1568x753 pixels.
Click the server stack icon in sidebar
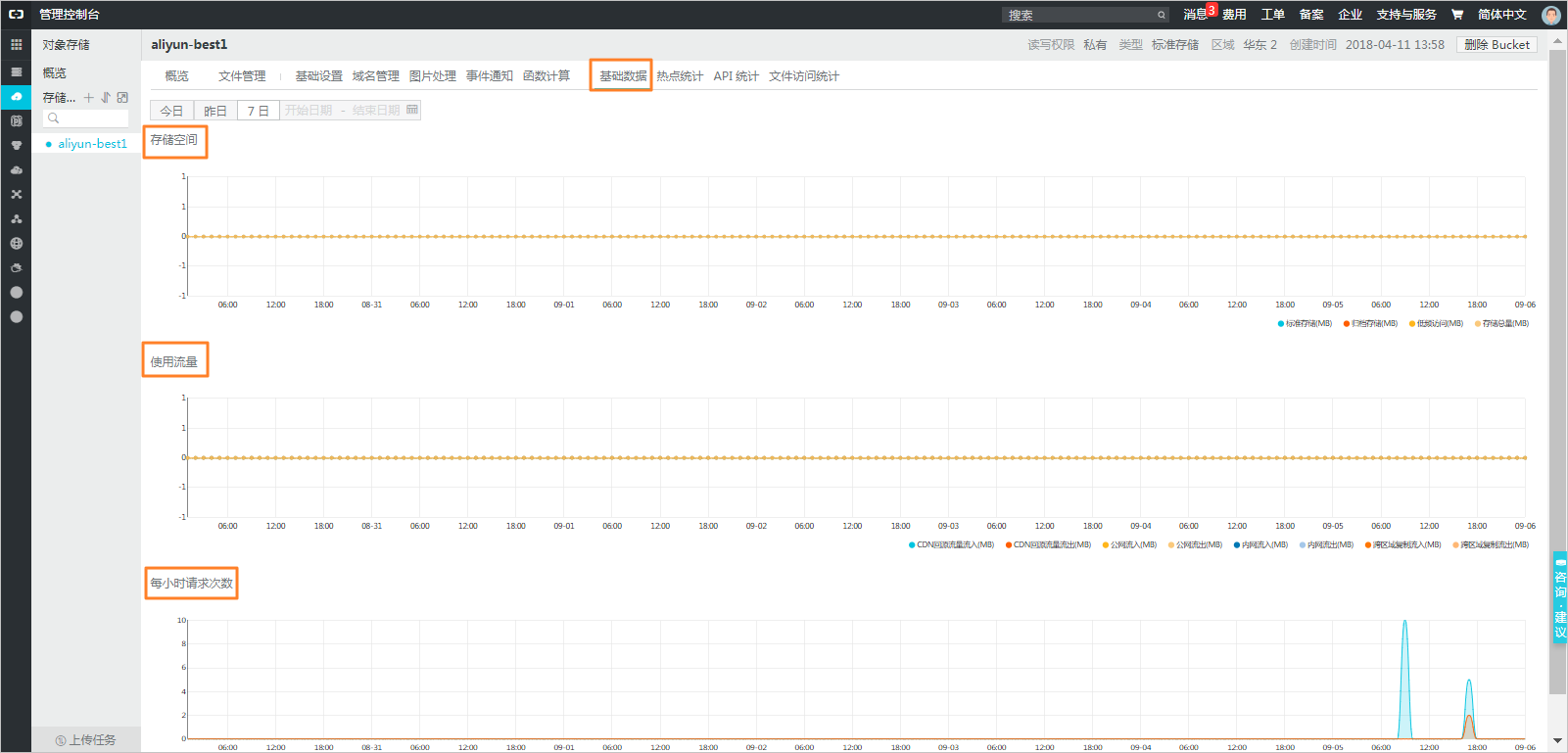click(16, 71)
